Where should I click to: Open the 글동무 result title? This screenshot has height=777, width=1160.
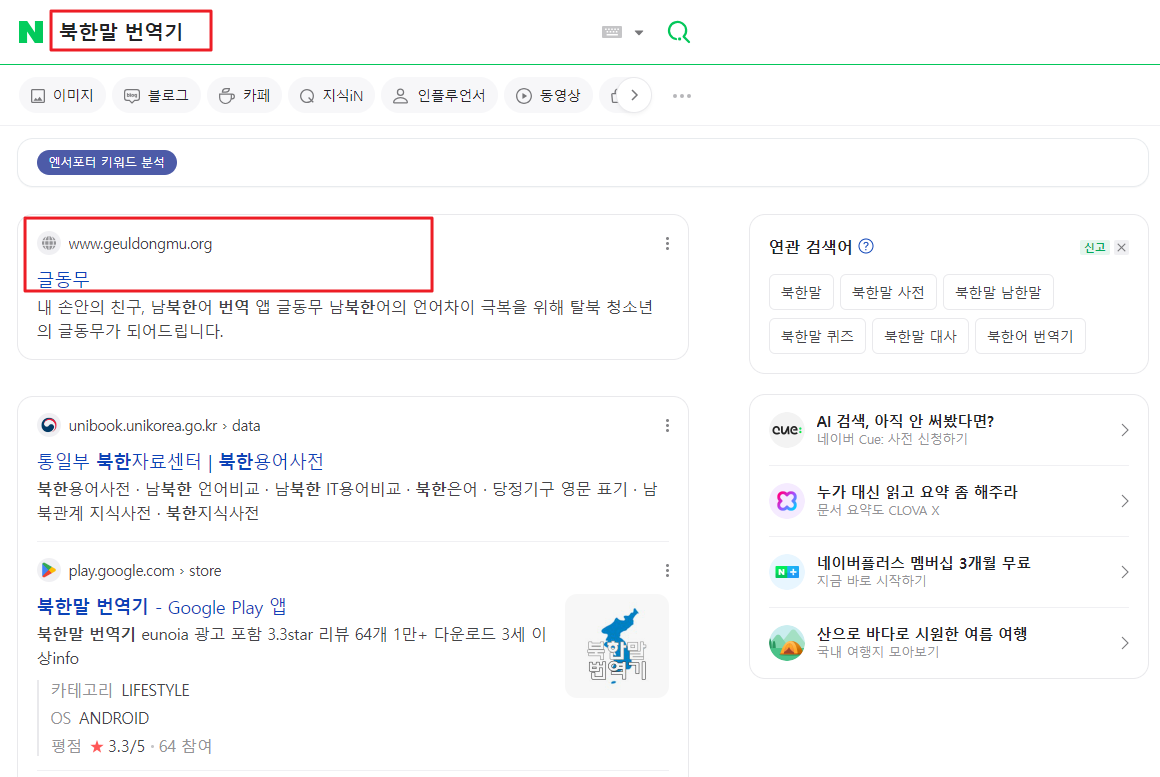[x=63, y=279]
